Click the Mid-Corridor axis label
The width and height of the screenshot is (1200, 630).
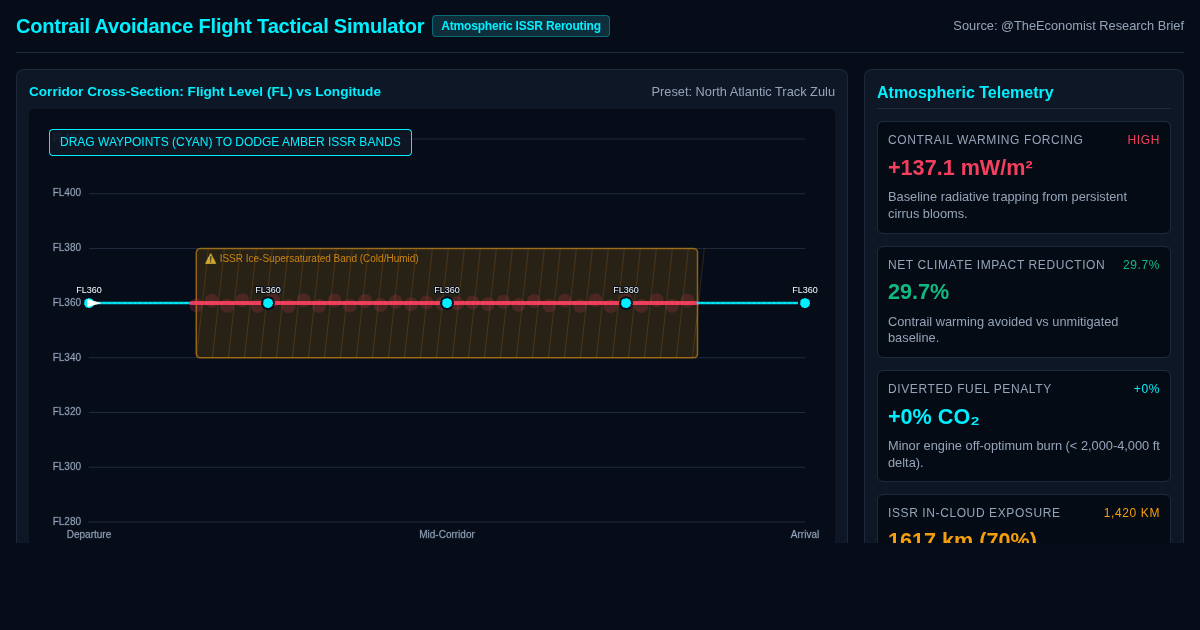pyautogui.click(x=447, y=535)
